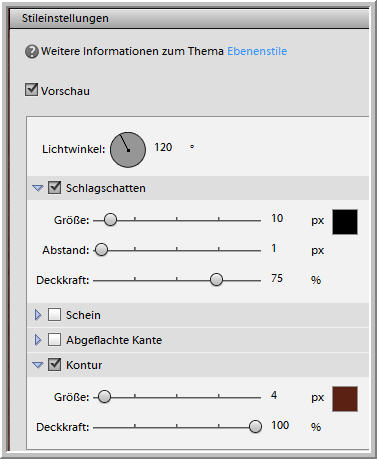This screenshot has height=459, width=377.
Task: Click the Kontur Deckkraft slider handle
Action: 256,426
